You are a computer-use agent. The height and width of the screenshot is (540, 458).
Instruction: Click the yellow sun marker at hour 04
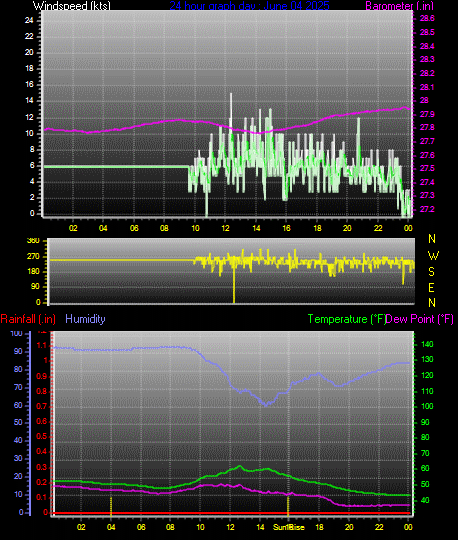[x=111, y=506]
